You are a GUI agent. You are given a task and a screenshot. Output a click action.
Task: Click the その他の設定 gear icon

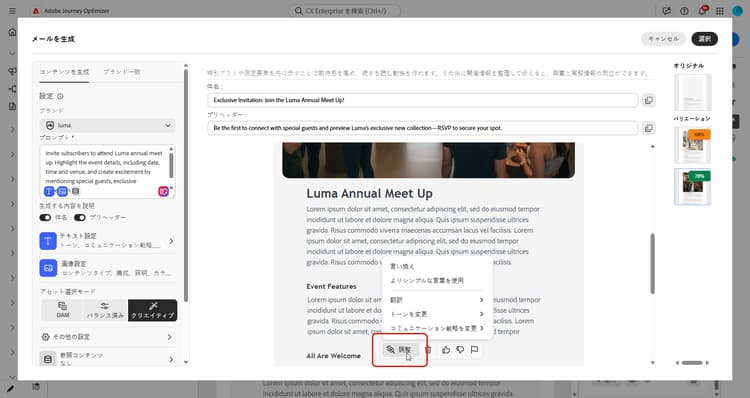tap(45, 337)
